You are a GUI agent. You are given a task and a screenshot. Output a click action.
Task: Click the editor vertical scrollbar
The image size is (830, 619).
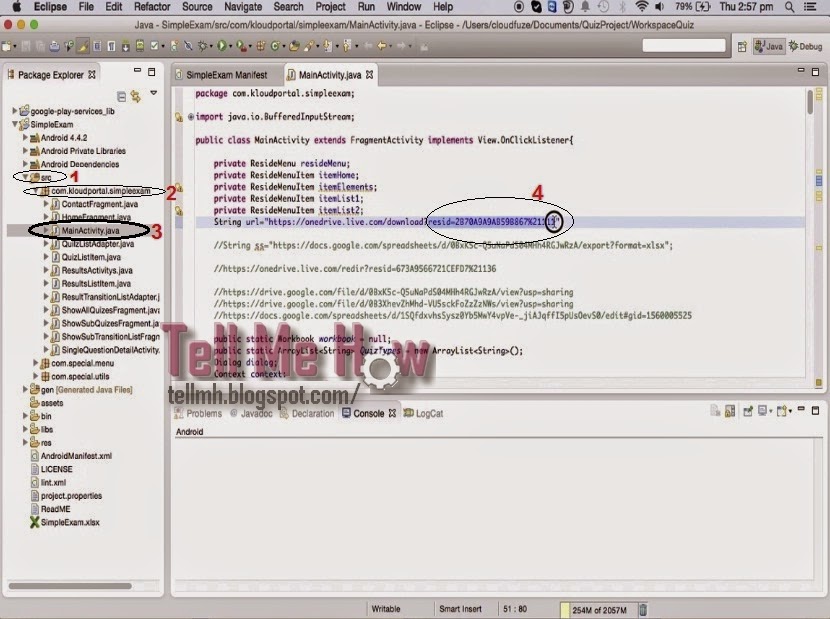tap(810, 102)
